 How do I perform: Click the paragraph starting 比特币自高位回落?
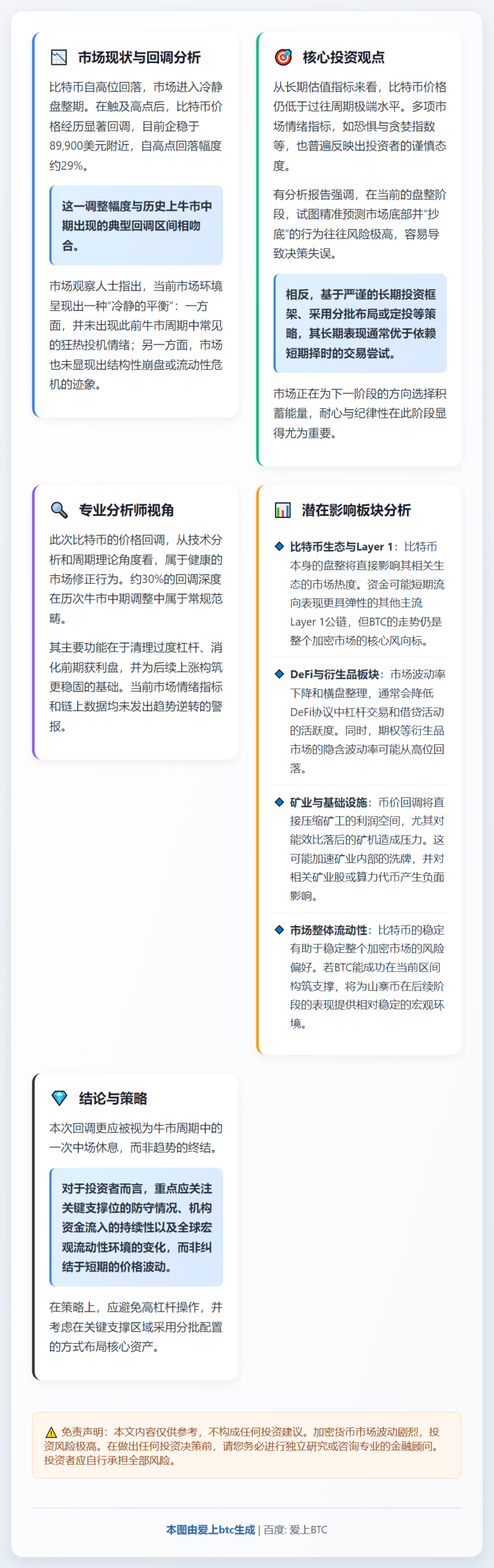(x=136, y=126)
